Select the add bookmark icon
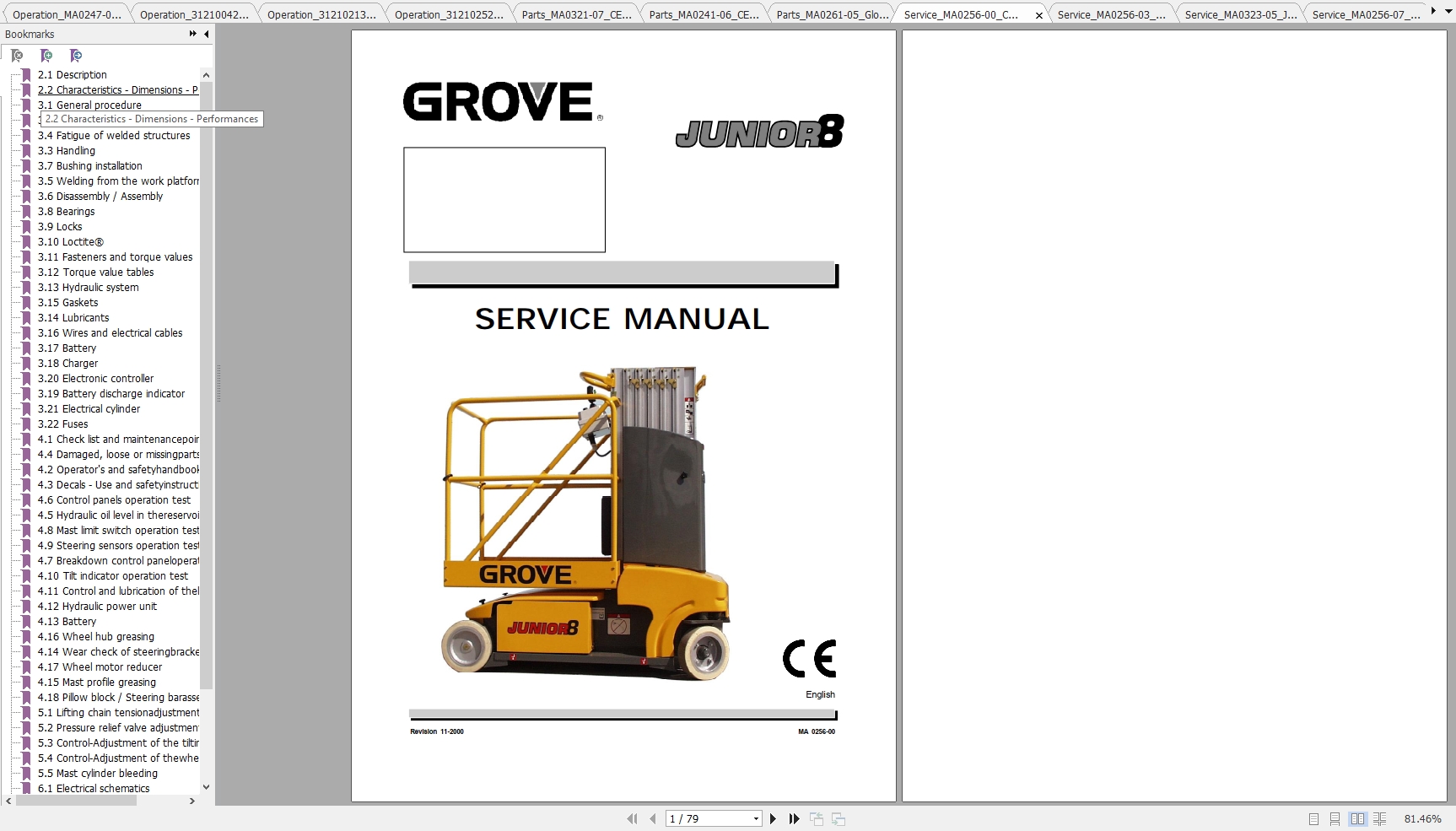 [47, 56]
